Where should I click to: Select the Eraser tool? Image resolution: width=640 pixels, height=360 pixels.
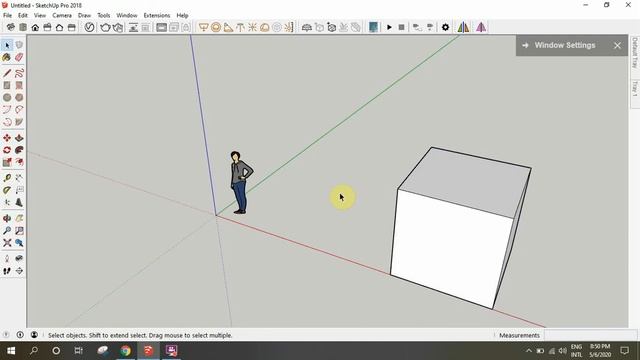[x=19, y=58]
